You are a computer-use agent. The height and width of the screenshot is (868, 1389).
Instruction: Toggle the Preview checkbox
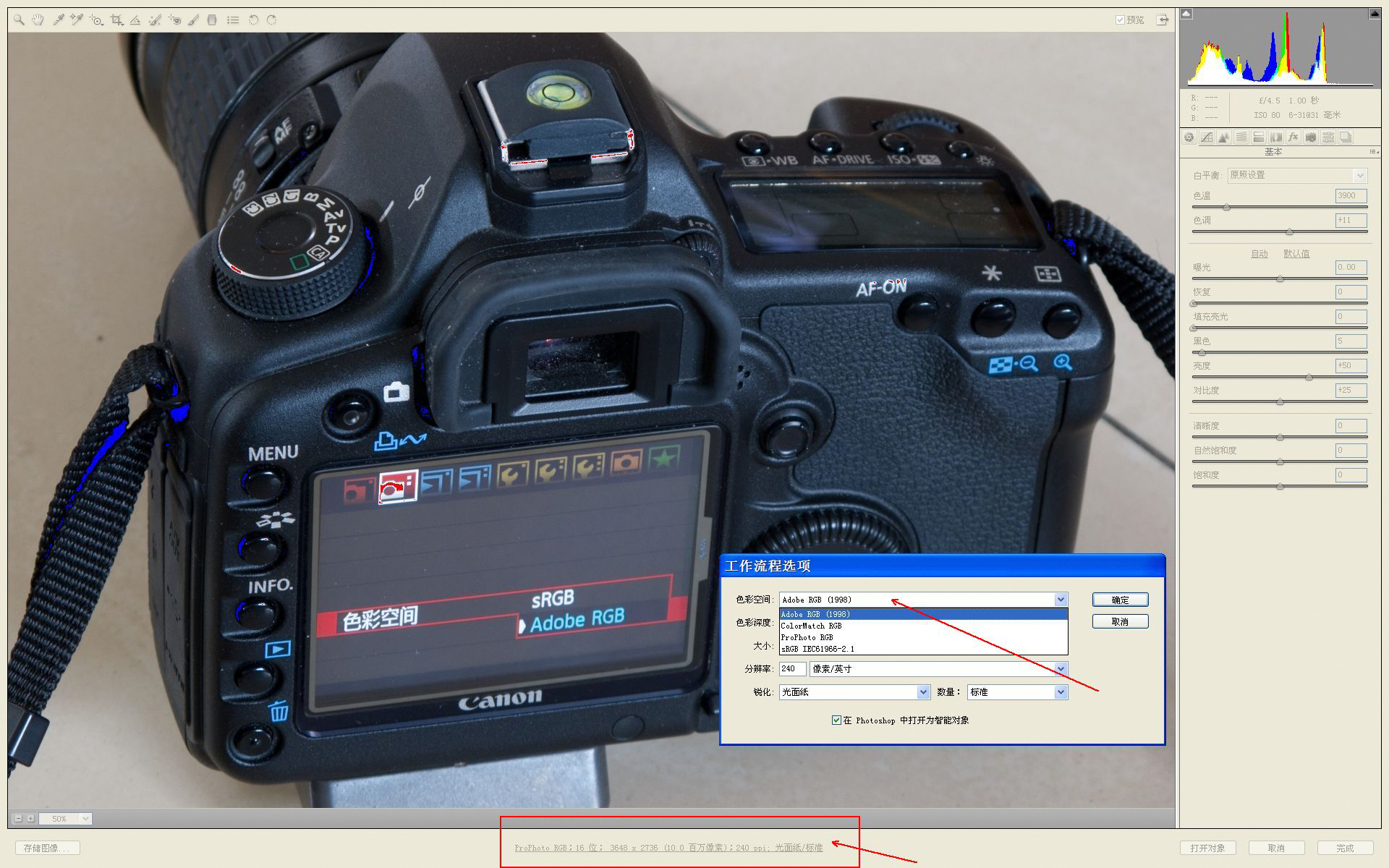click(x=1120, y=20)
